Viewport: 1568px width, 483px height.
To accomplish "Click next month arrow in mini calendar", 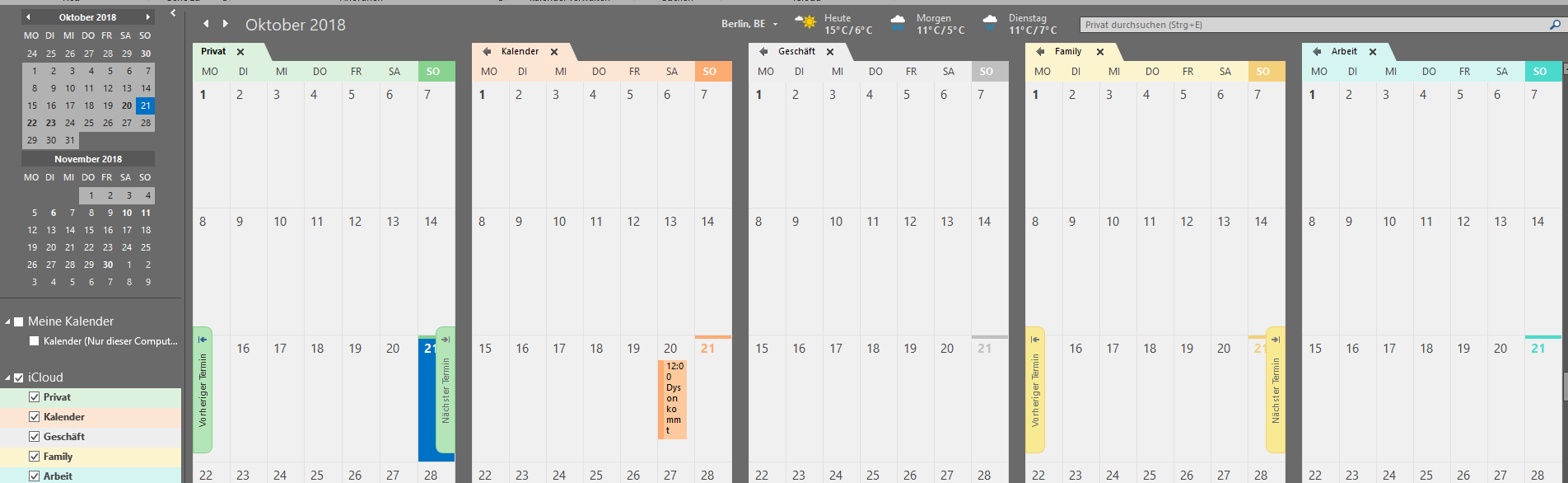I will tap(148, 17).
